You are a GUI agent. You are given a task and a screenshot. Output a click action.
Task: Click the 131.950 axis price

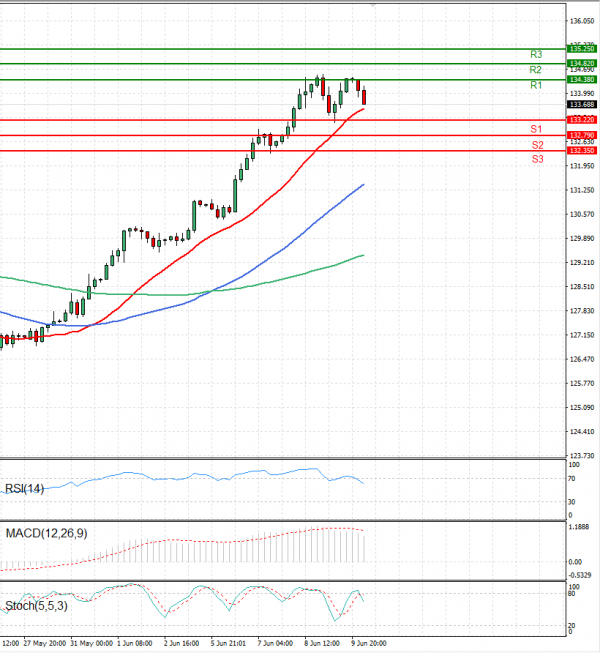point(582,166)
